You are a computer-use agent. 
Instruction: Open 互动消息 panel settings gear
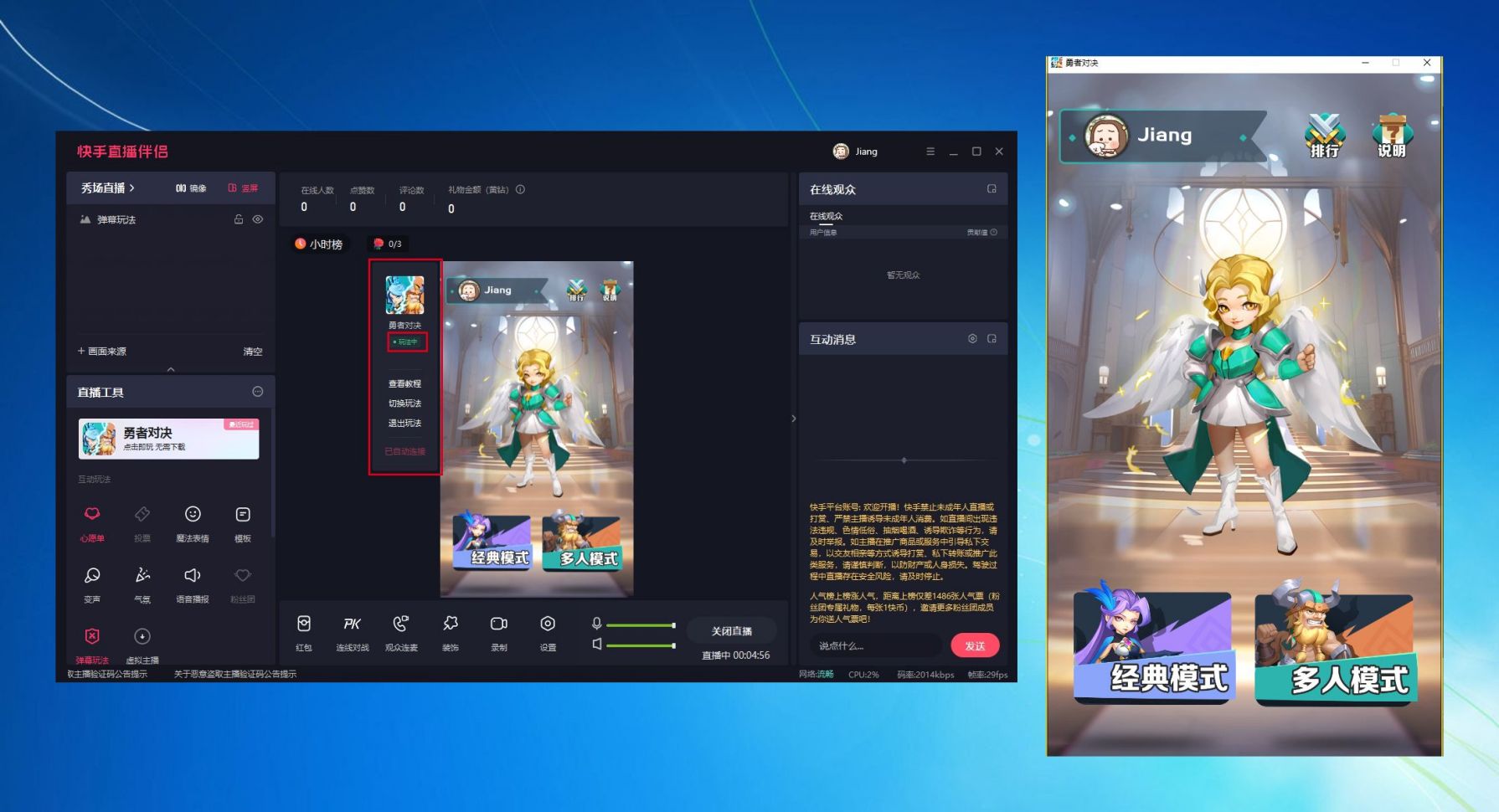click(972, 339)
